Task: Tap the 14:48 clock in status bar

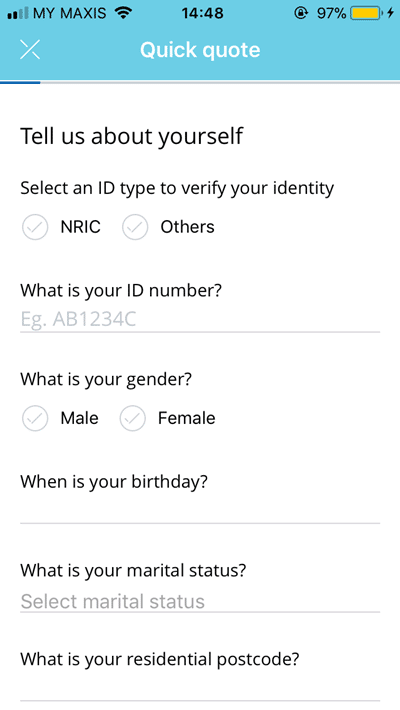Action: 202,13
